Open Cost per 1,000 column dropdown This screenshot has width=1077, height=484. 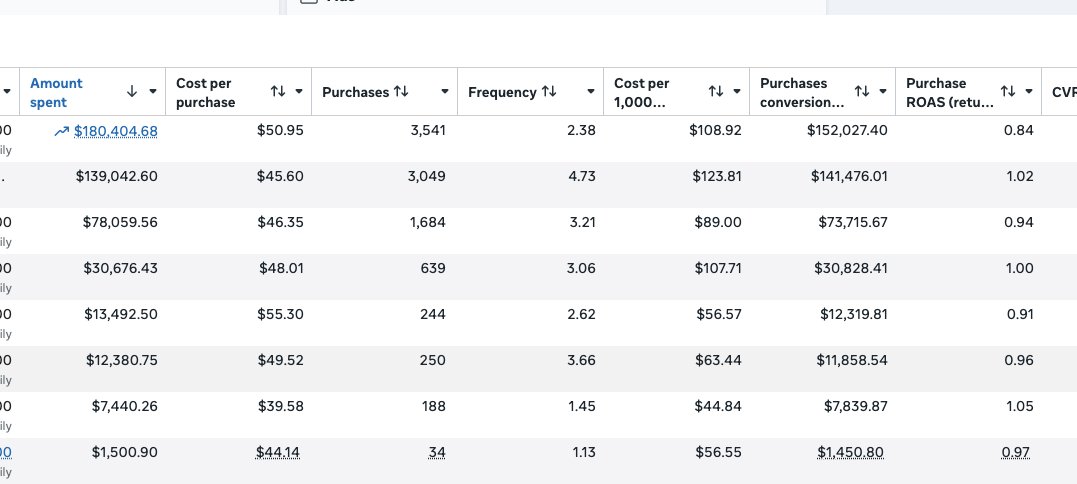click(737, 91)
